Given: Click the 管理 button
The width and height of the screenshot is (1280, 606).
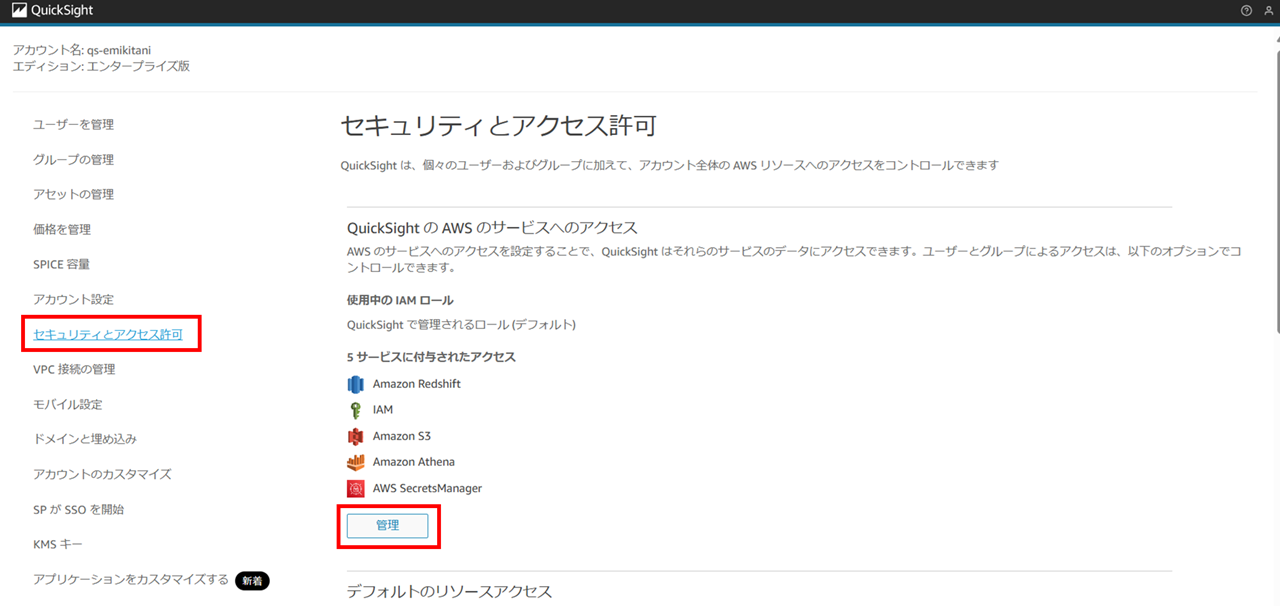Looking at the screenshot, I should (x=387, y=526).
